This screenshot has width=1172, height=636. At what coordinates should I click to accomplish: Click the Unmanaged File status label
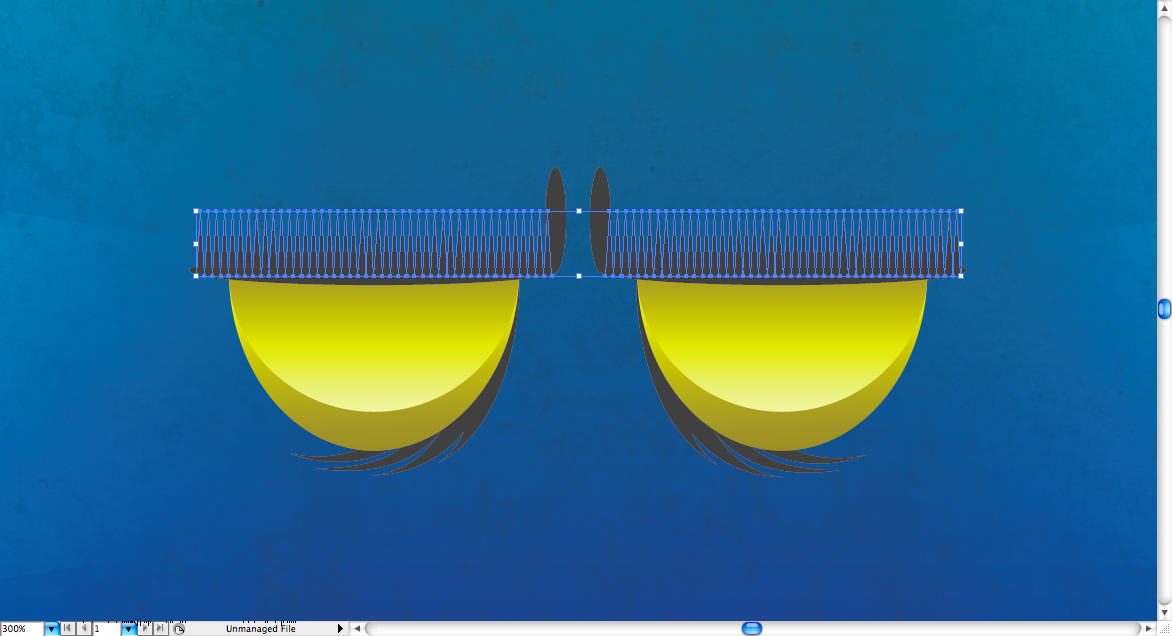(260, 629)
